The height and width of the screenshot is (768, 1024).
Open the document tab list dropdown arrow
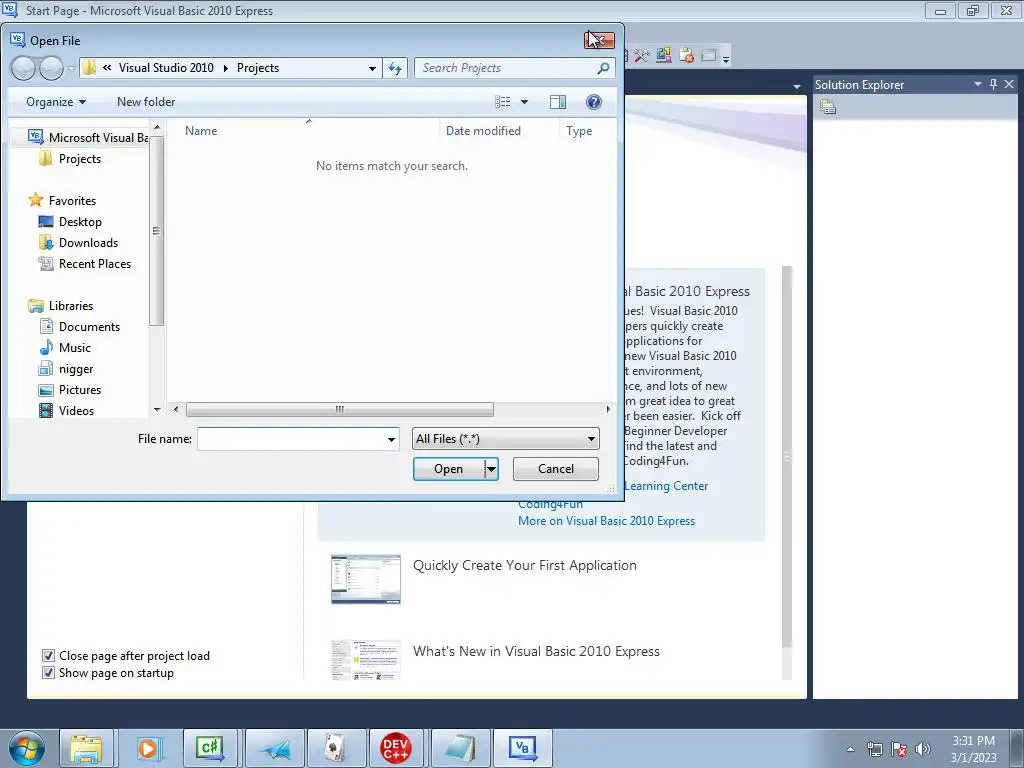(797, 86)
